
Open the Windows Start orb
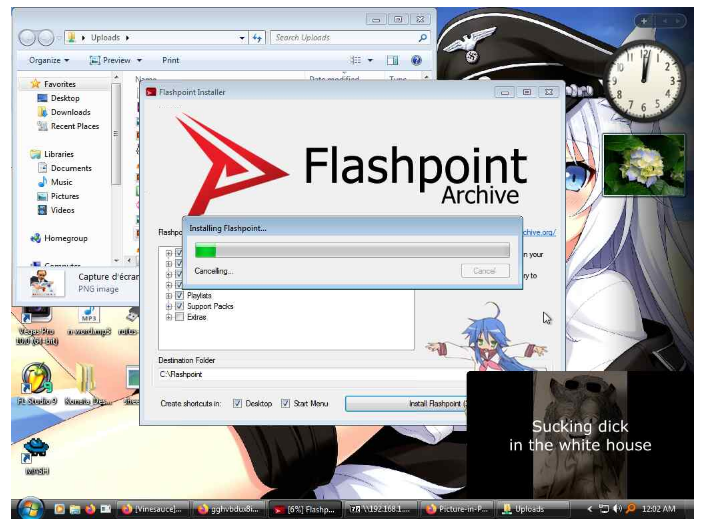tap(30, 509)
